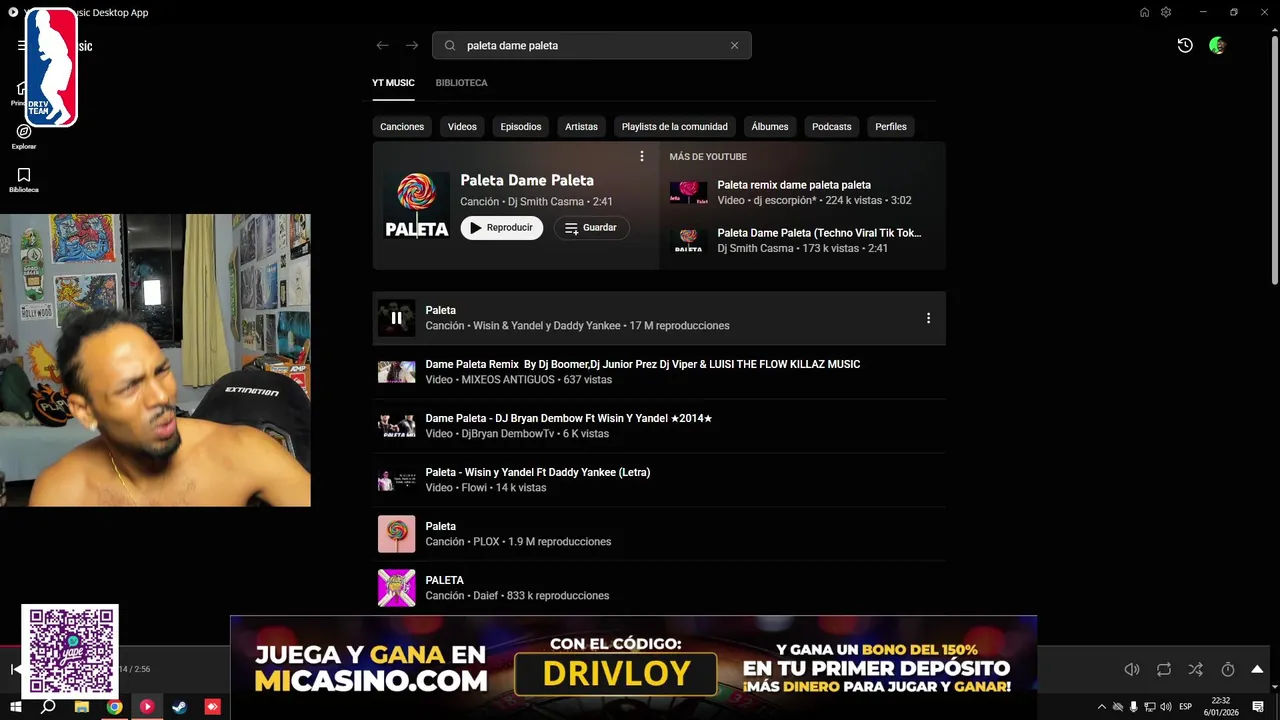This screenshot has width=1280, height=720.
Task: Click the Guardar button
Action: point(591,228)
